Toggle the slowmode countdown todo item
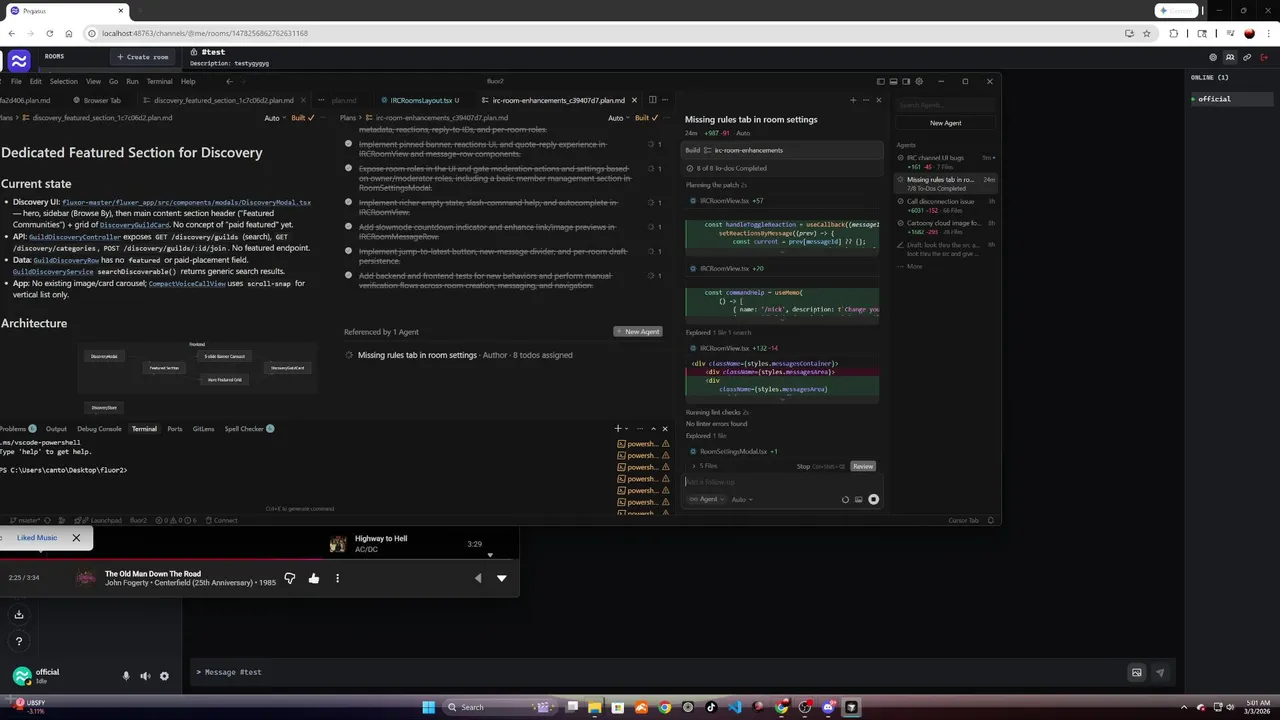Viewport: 1280px width, 720px height. click(x=348, y=227)
